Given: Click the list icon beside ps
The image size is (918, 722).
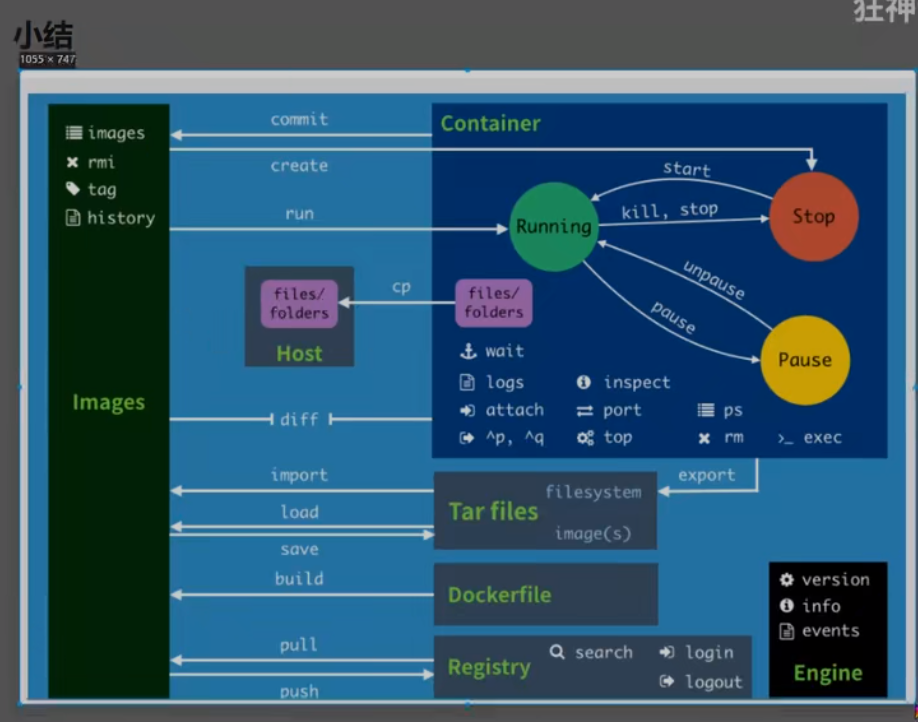Looking at the screenshot, I should coord(705,410).
